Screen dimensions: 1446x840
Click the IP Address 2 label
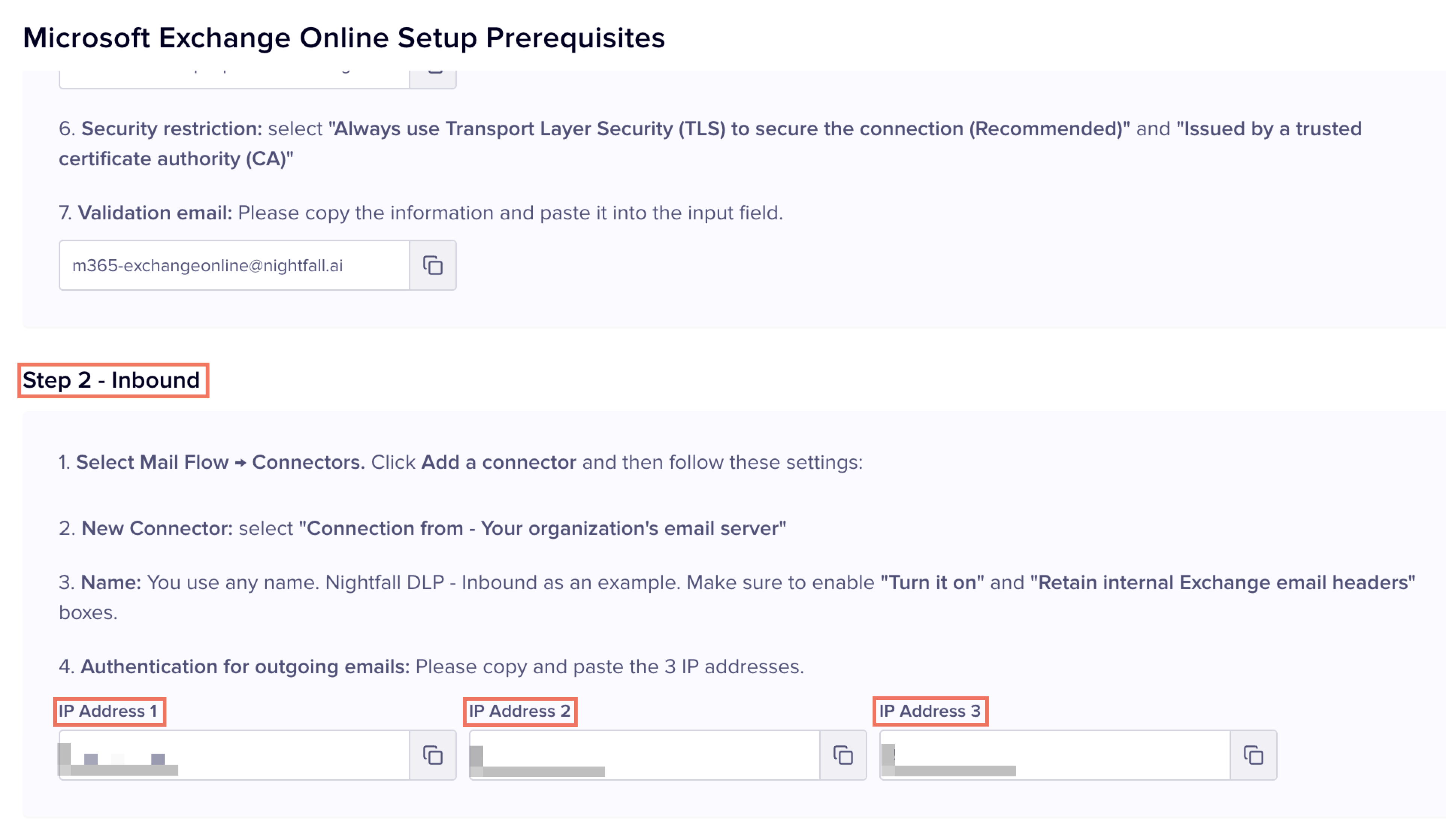[x=519, y=711]
